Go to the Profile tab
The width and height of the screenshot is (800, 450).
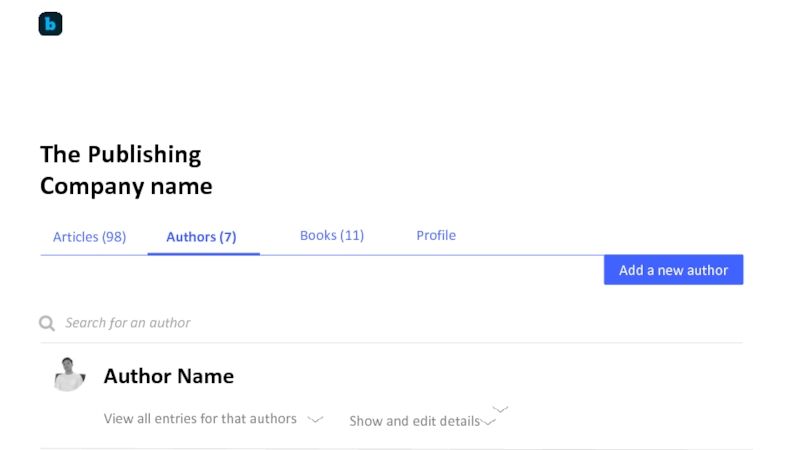pyautogui.click(x=436, y=236)
